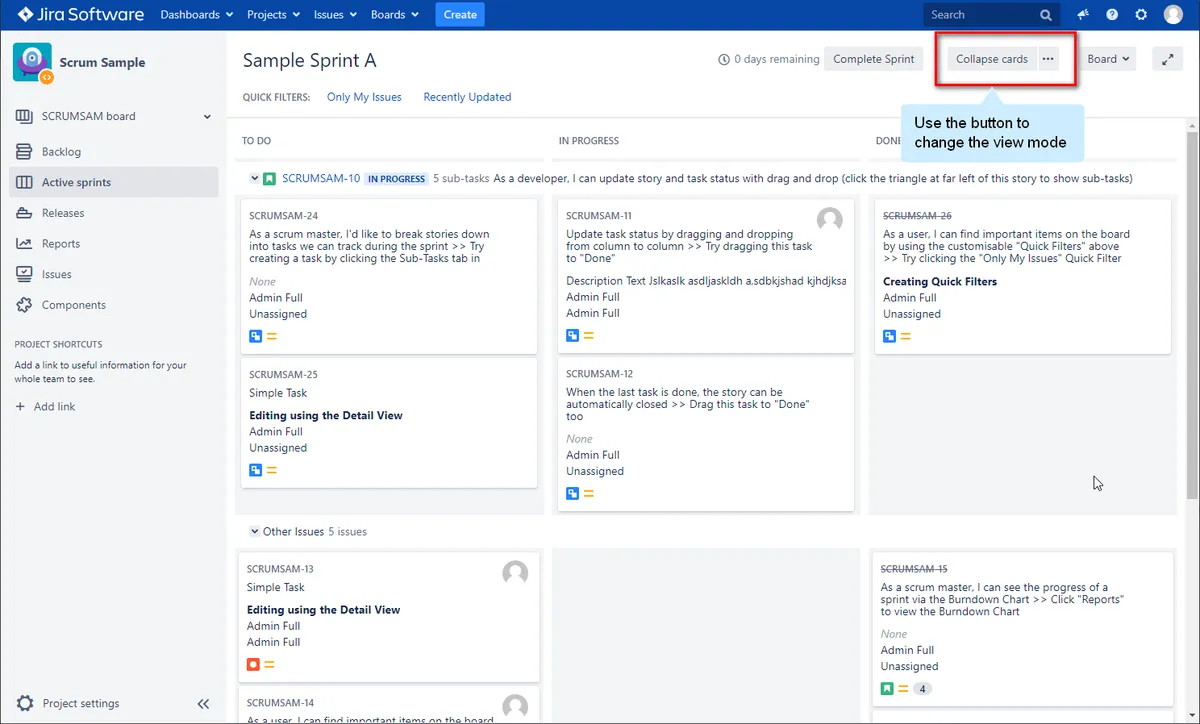Click the sub-task type icon on SCRUMSAM-26

pos(889,336)
